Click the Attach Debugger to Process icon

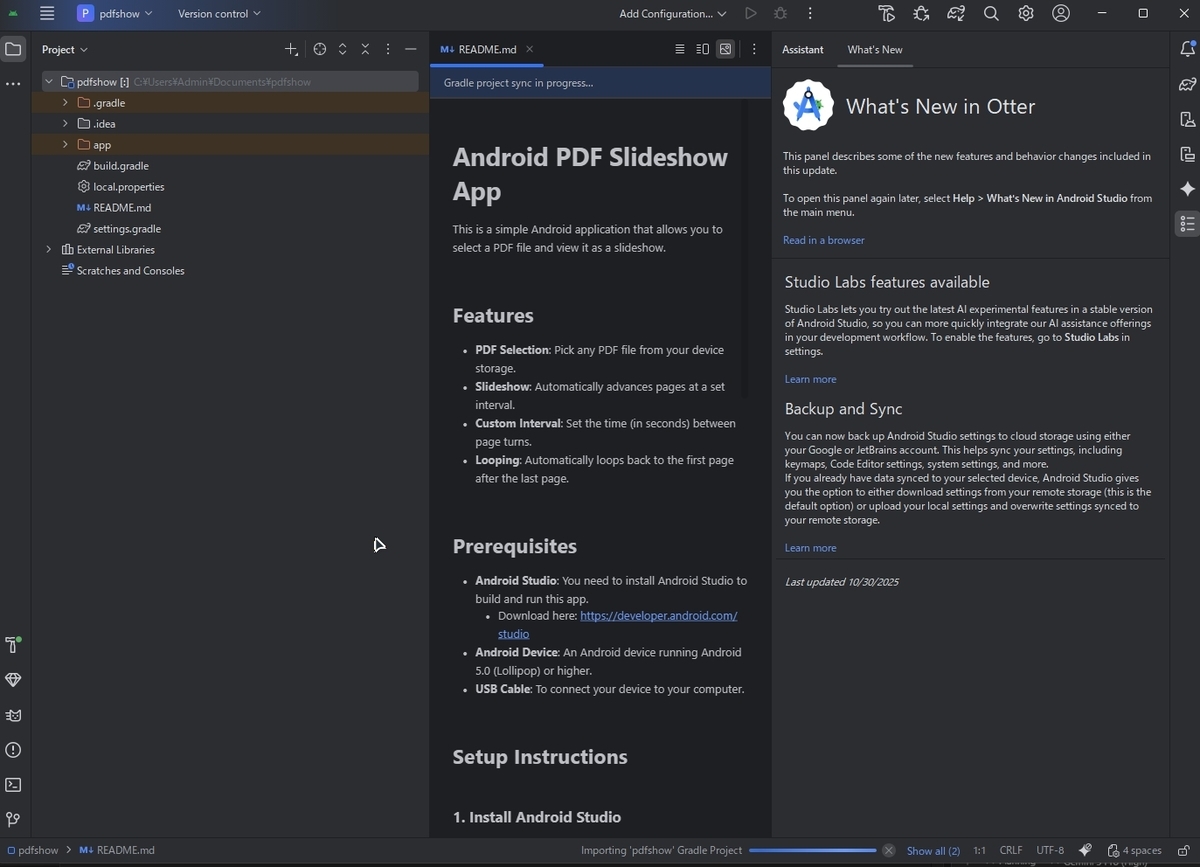click(x=921, y=14)
